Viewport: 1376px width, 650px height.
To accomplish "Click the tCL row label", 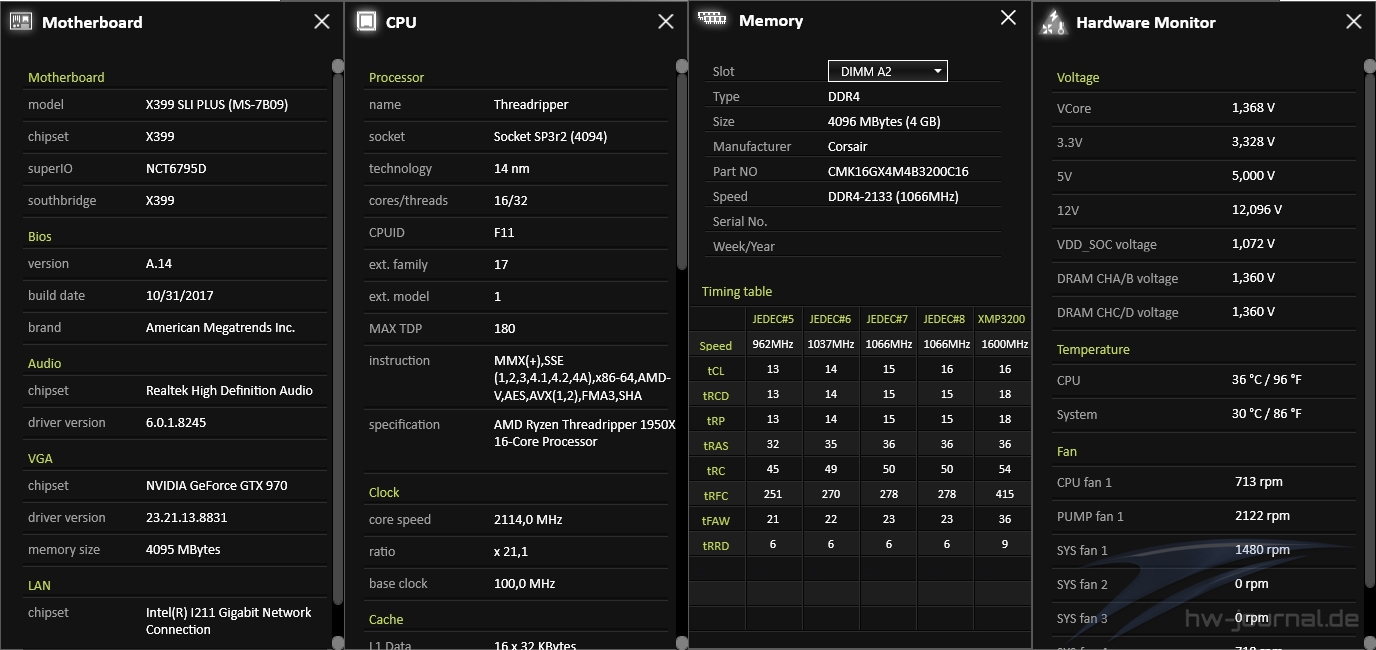I will click(x=716, y=370).
